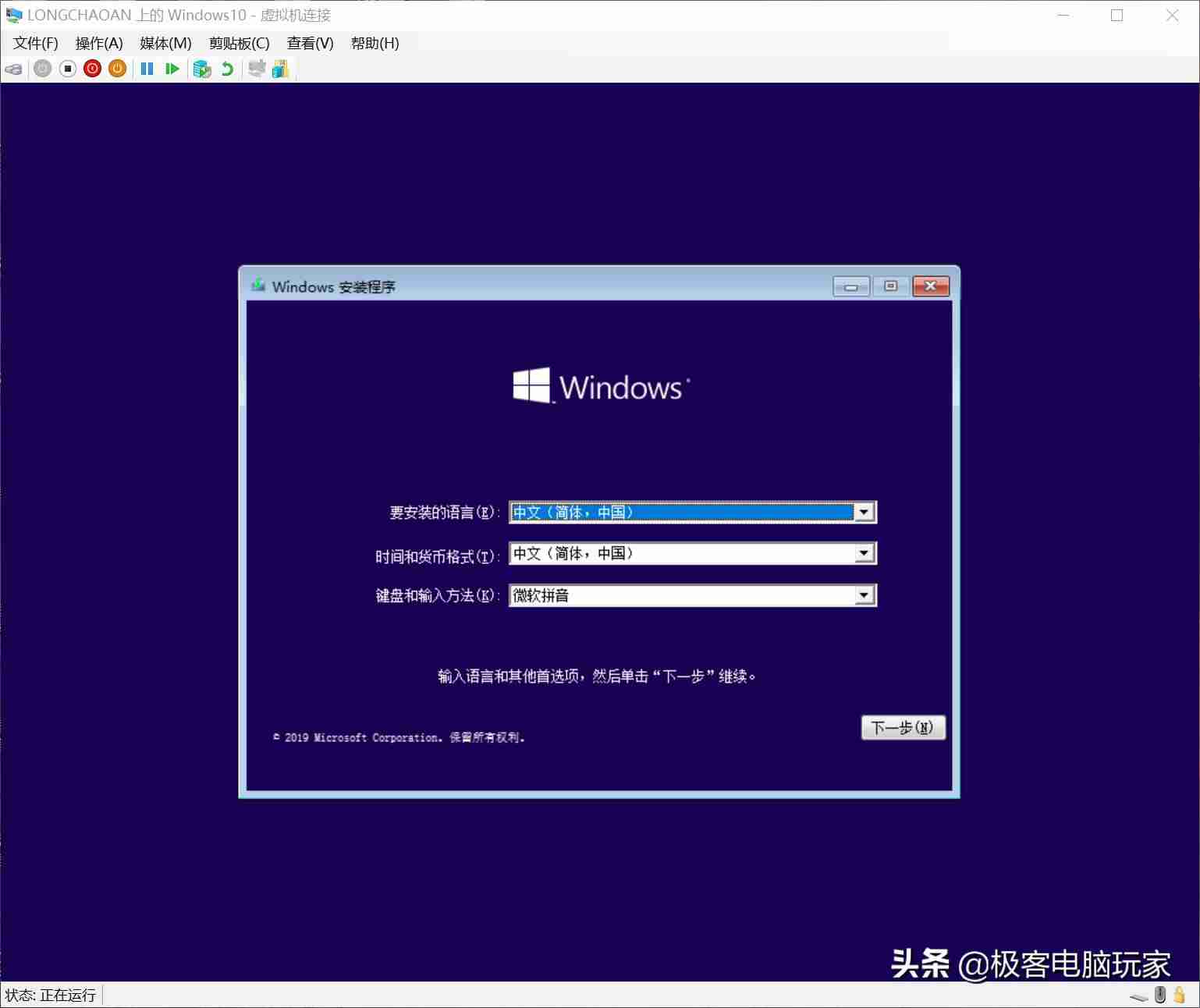Create a checkpoint via the toolbar icon
This screenshot has height=1008, width=1200.
[202, 69]
